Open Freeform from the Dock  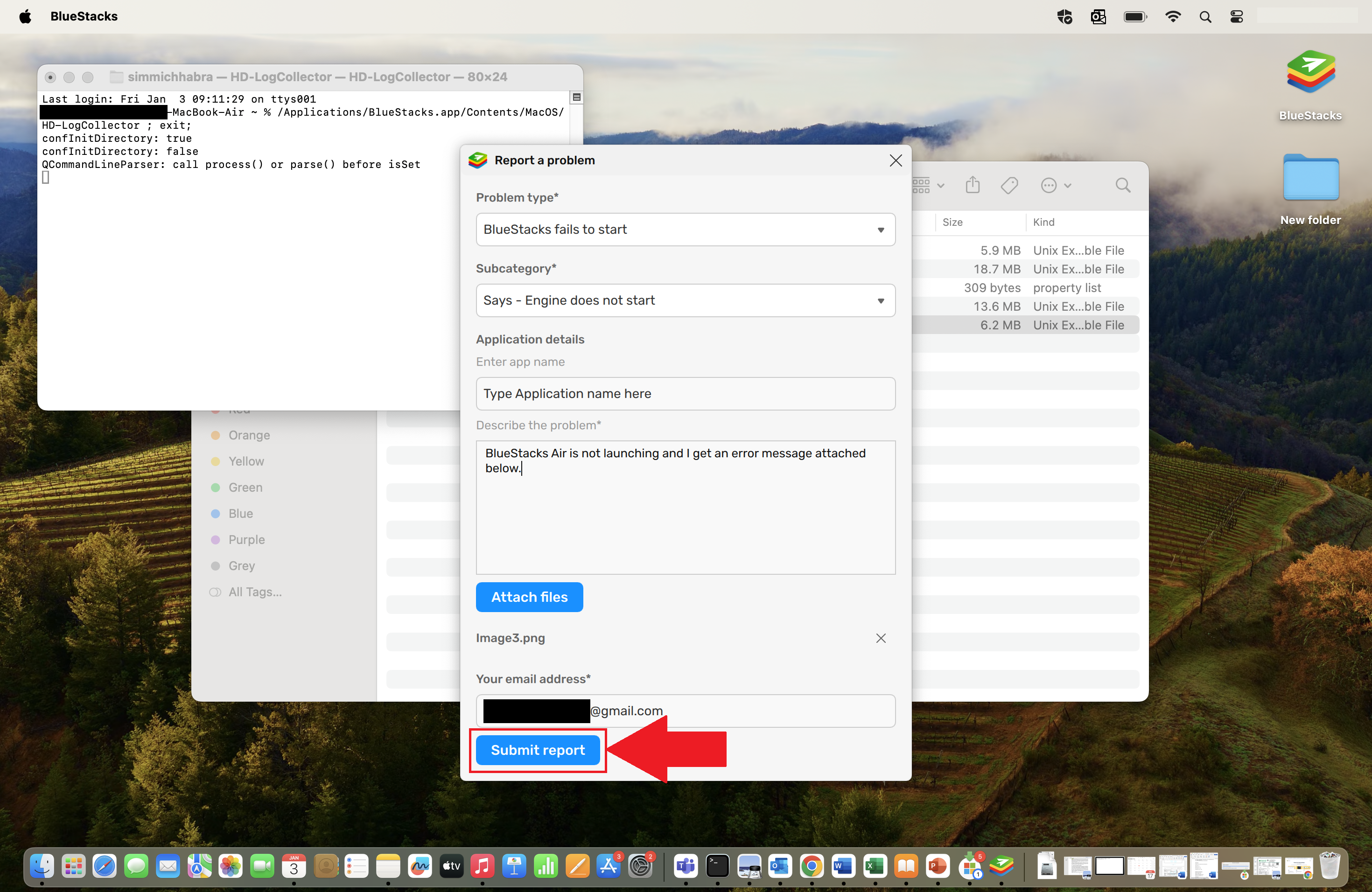(420, 866)
